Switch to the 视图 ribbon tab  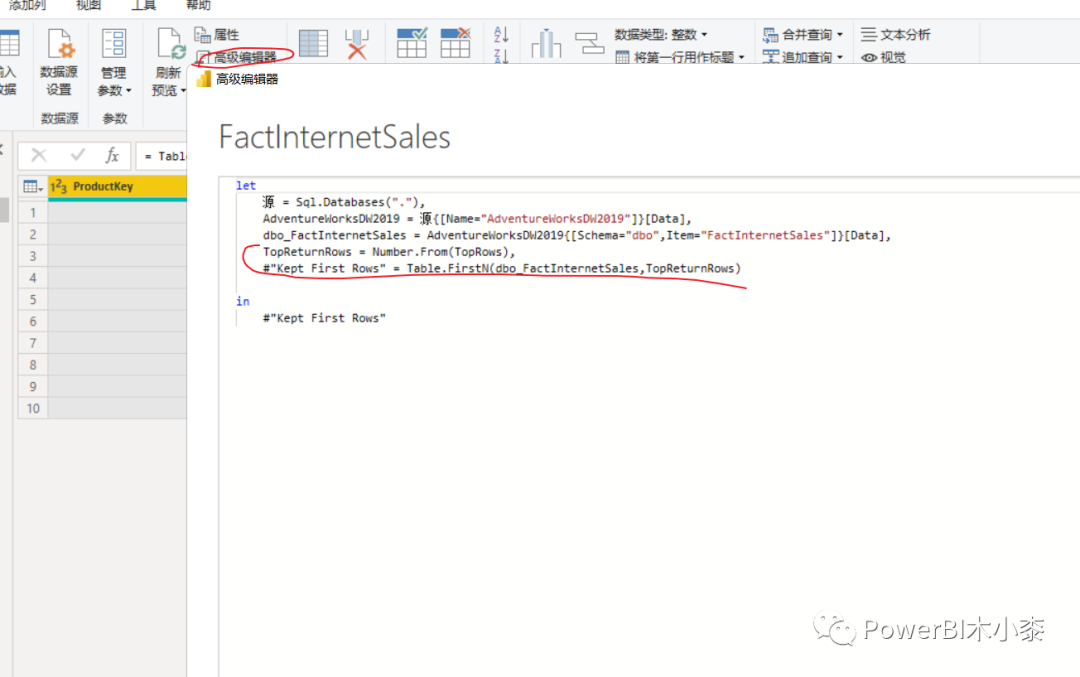pos(88,6)
